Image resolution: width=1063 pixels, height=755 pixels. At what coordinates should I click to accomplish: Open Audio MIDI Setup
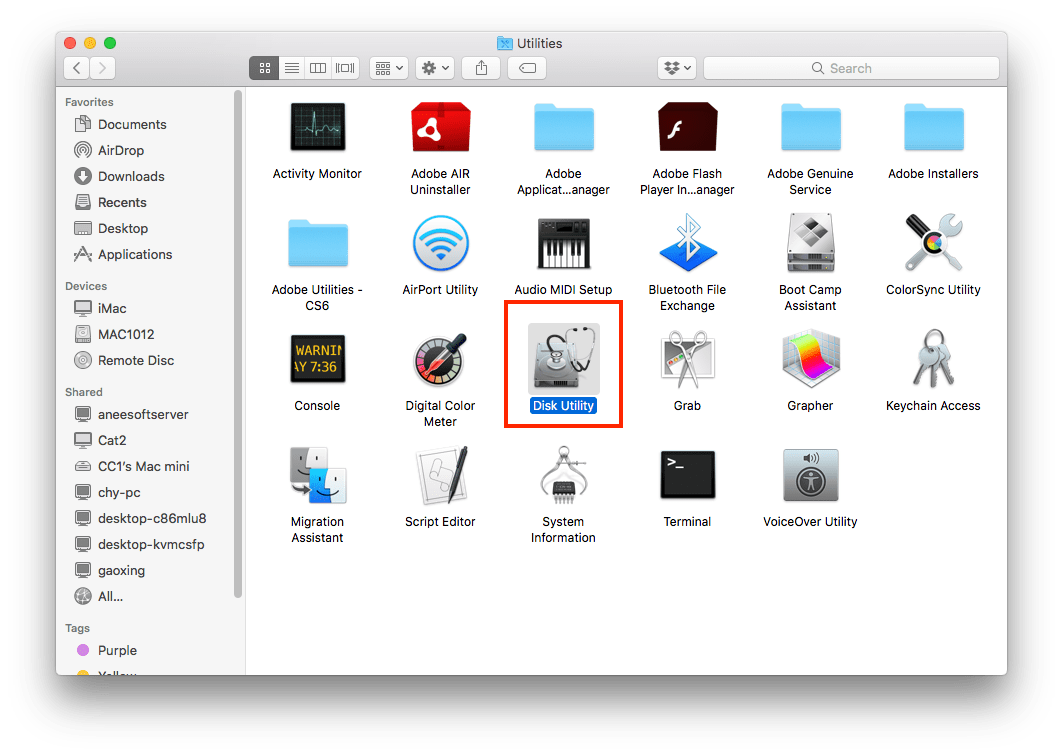(563, 243)
